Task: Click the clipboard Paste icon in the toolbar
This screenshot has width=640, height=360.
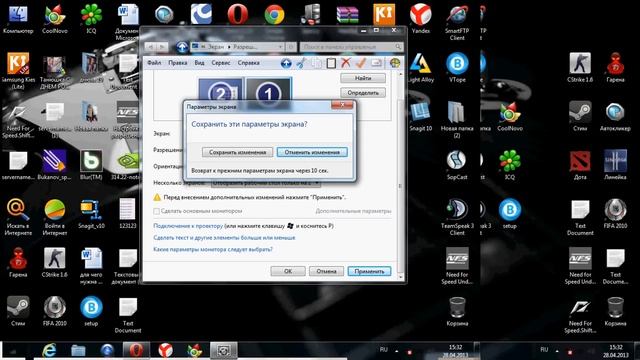Action: click(x=331, y=63)
